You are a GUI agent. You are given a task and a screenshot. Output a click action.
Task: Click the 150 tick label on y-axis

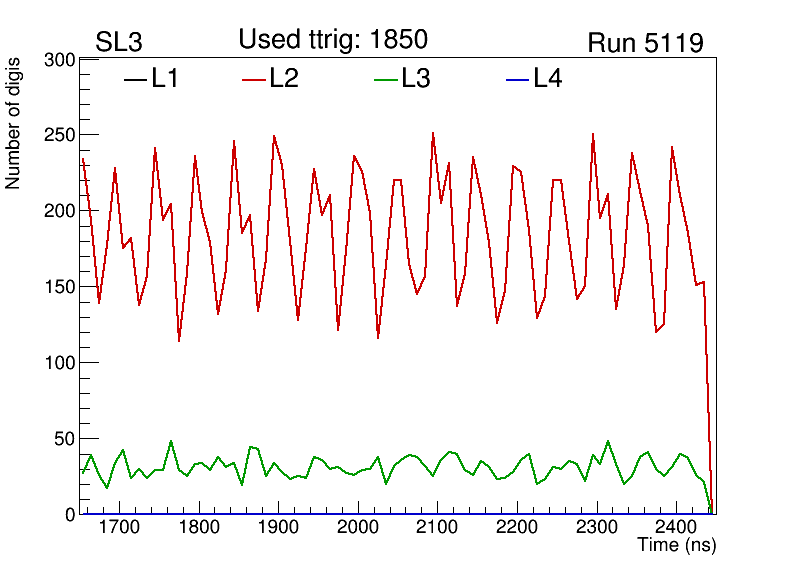pos(61,288)
